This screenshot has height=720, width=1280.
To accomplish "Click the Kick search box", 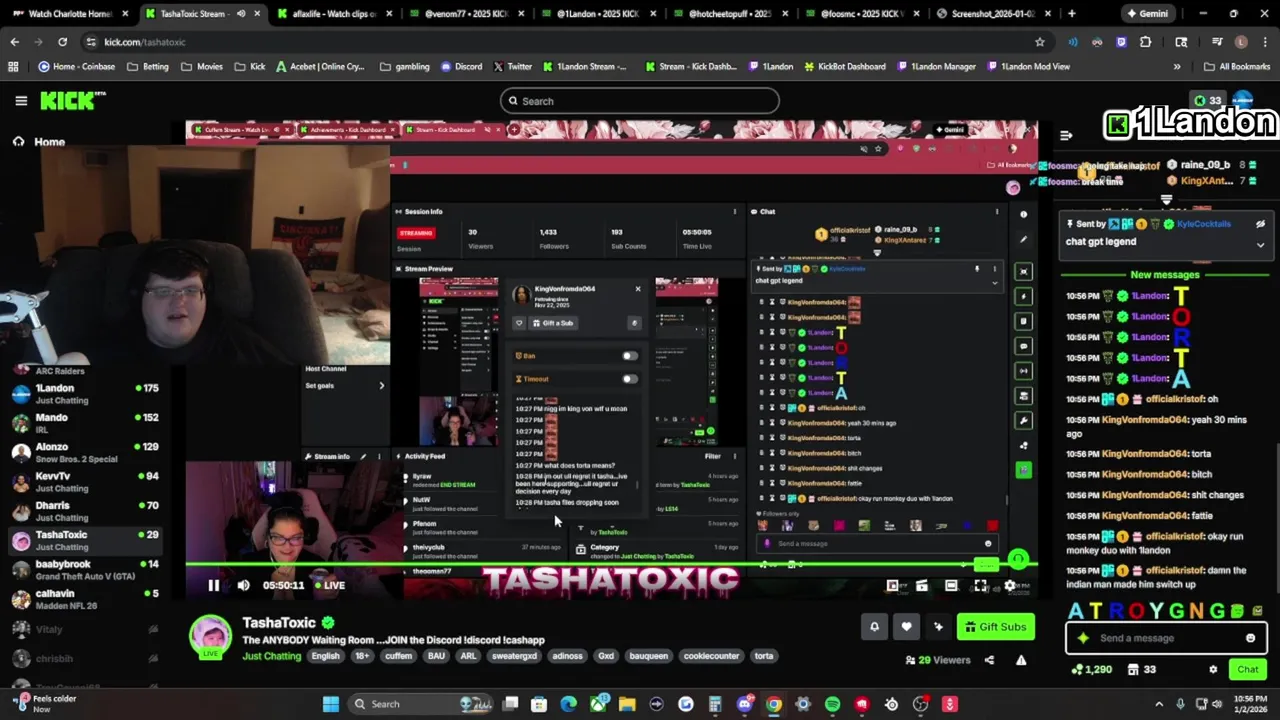I will pyautogui.click(x=640, y=101).
